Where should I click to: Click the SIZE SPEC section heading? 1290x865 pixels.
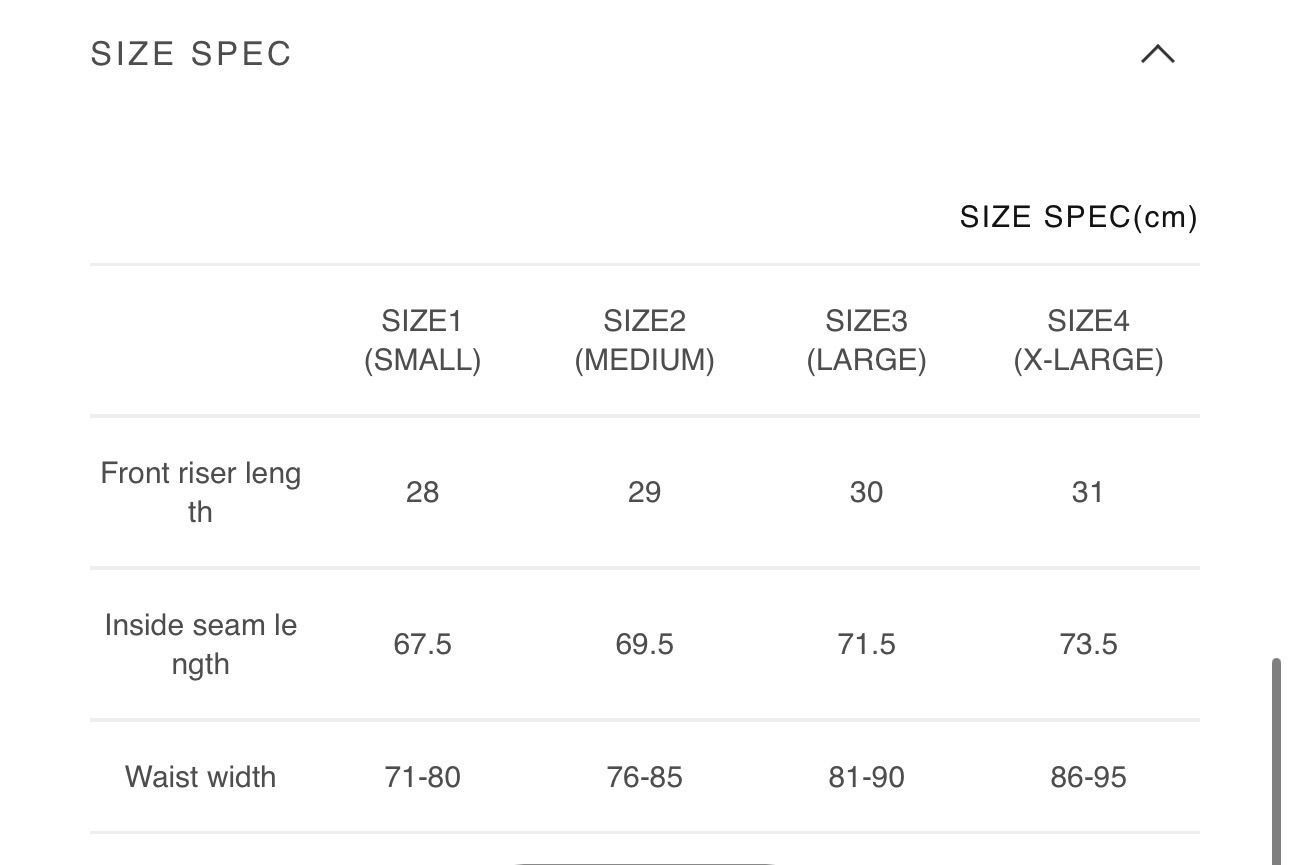pyautogui.click(x=191, y=54)
